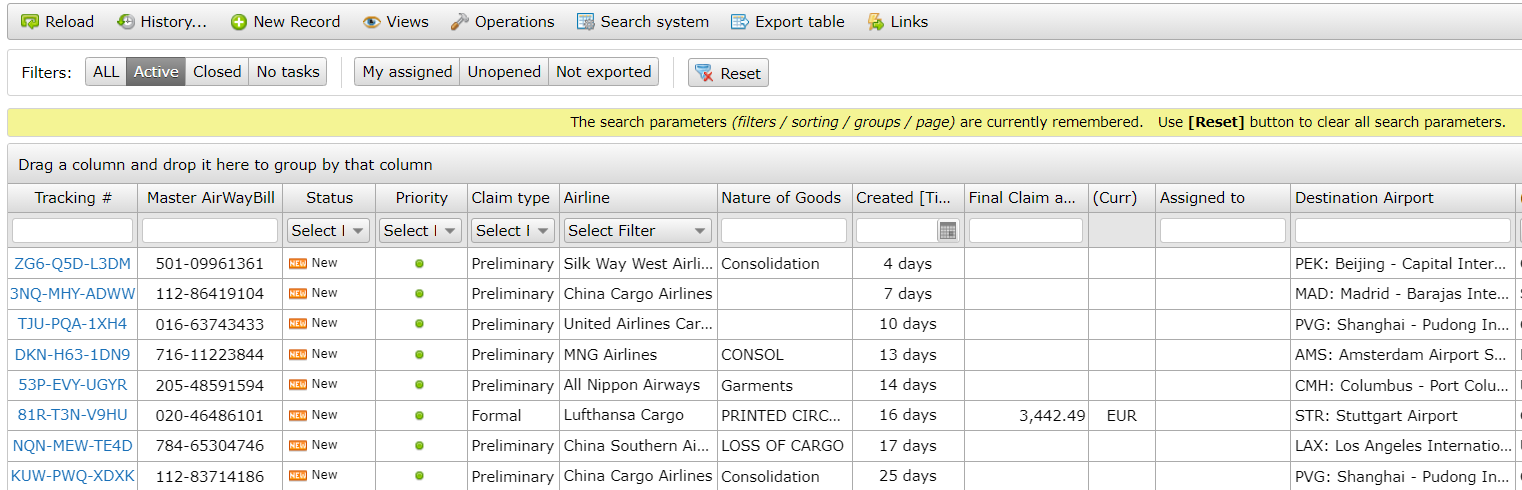Toggle the Closed filter
This screenshot has height=490, width=1522.
(x=217, y=72)
